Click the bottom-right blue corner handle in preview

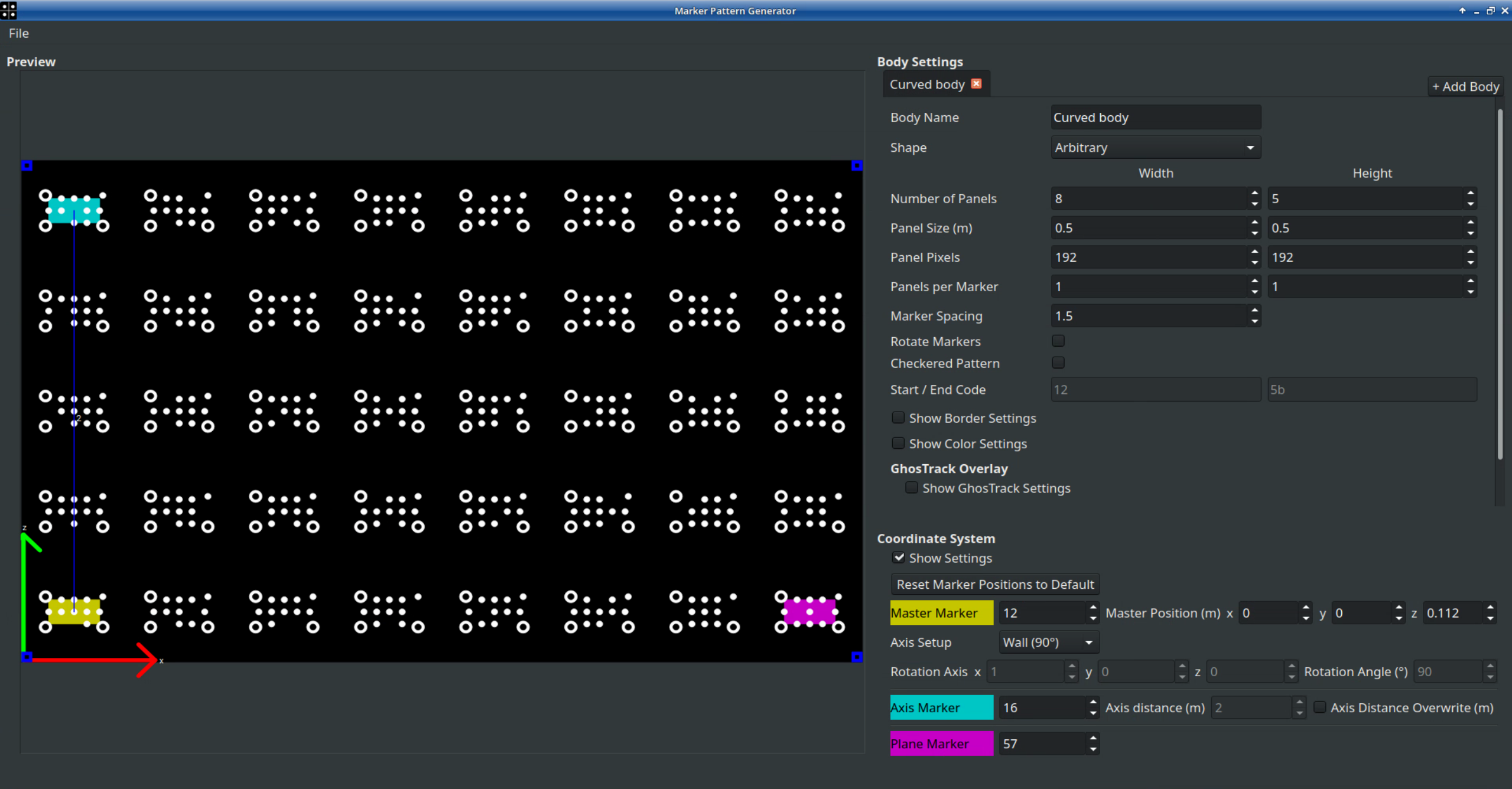click(857, 657)
